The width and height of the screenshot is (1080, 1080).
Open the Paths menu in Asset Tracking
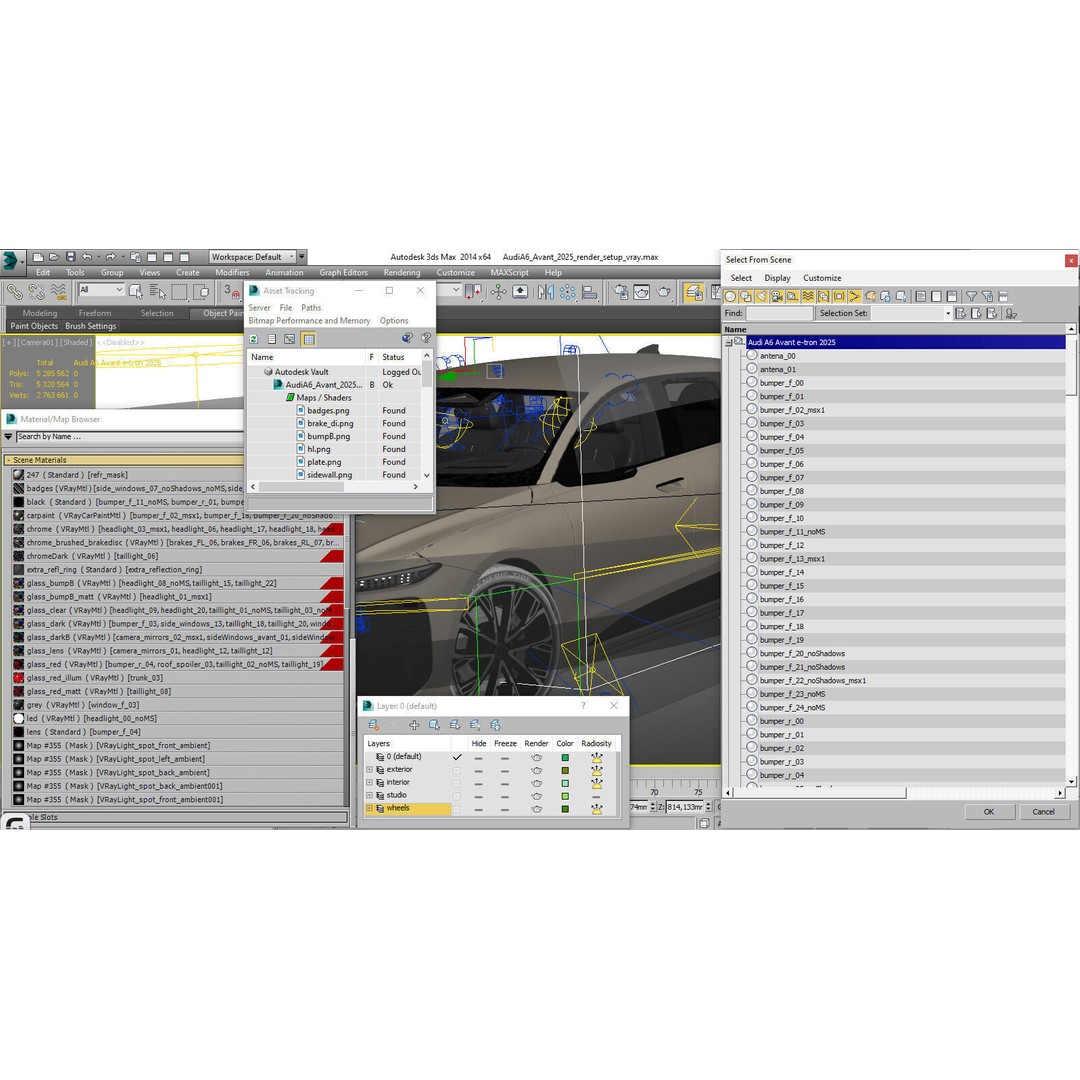coord(311,308)
